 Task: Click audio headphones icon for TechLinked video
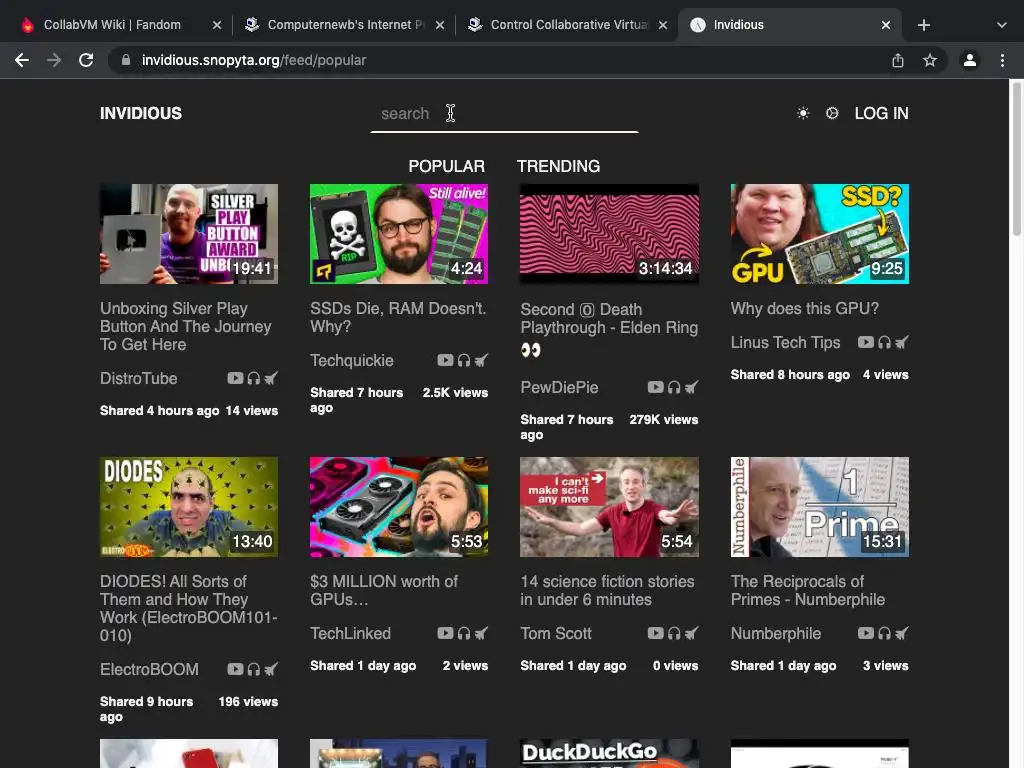[x=464, y=633]
